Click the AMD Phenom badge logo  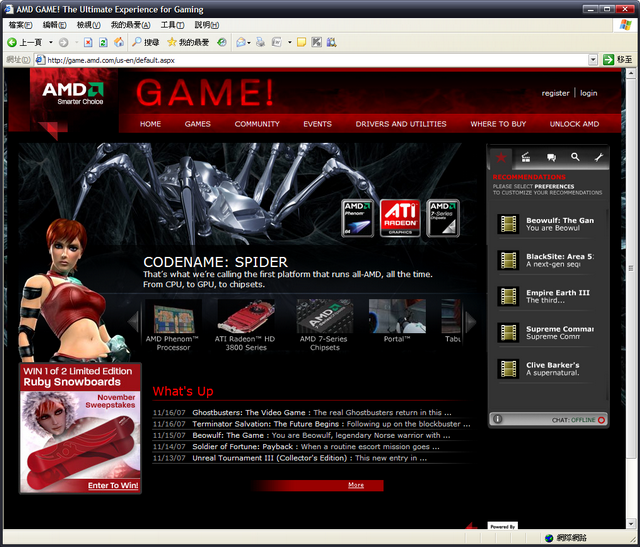(358, 218)
